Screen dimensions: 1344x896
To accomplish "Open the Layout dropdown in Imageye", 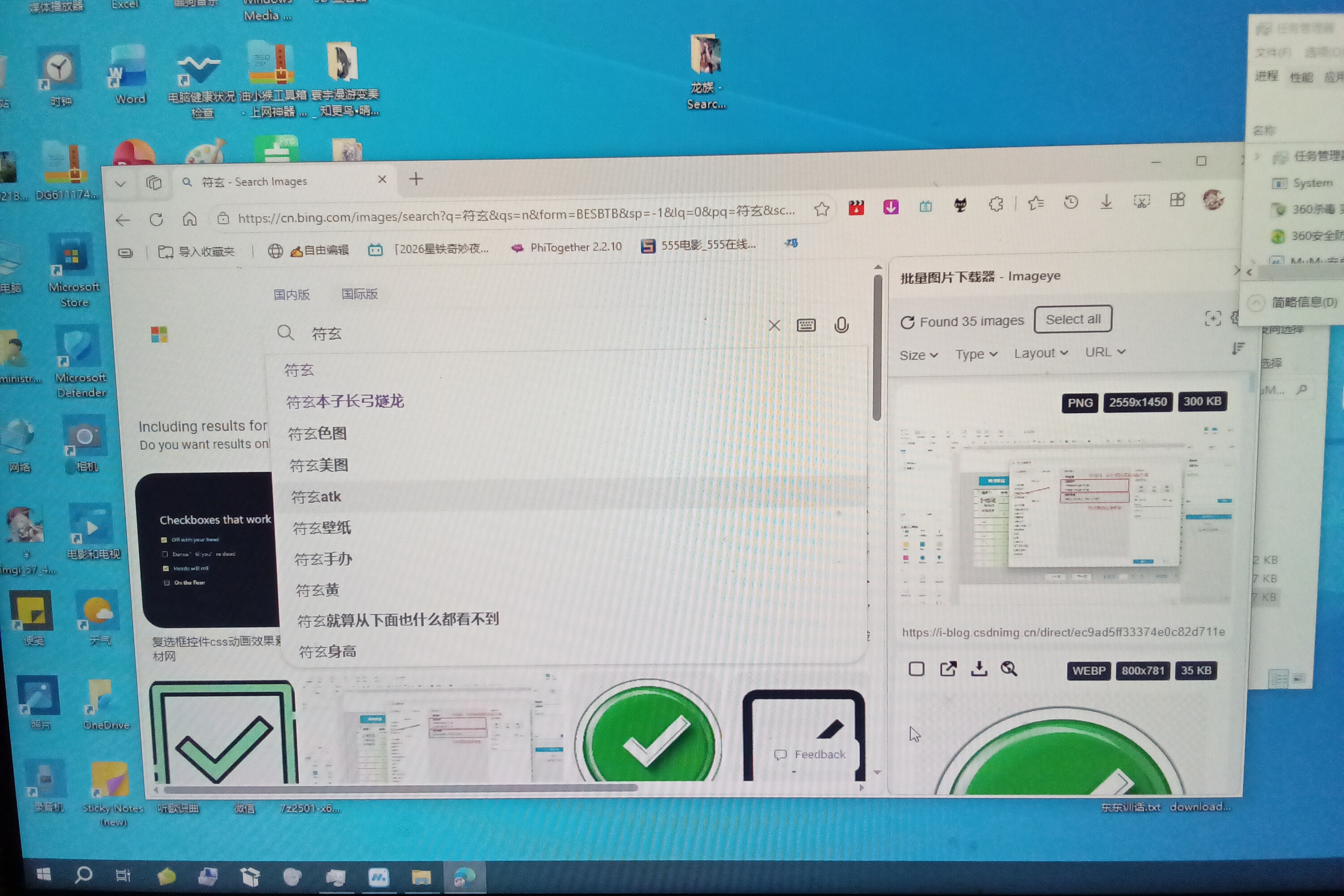I will [x=1041, y=353].
